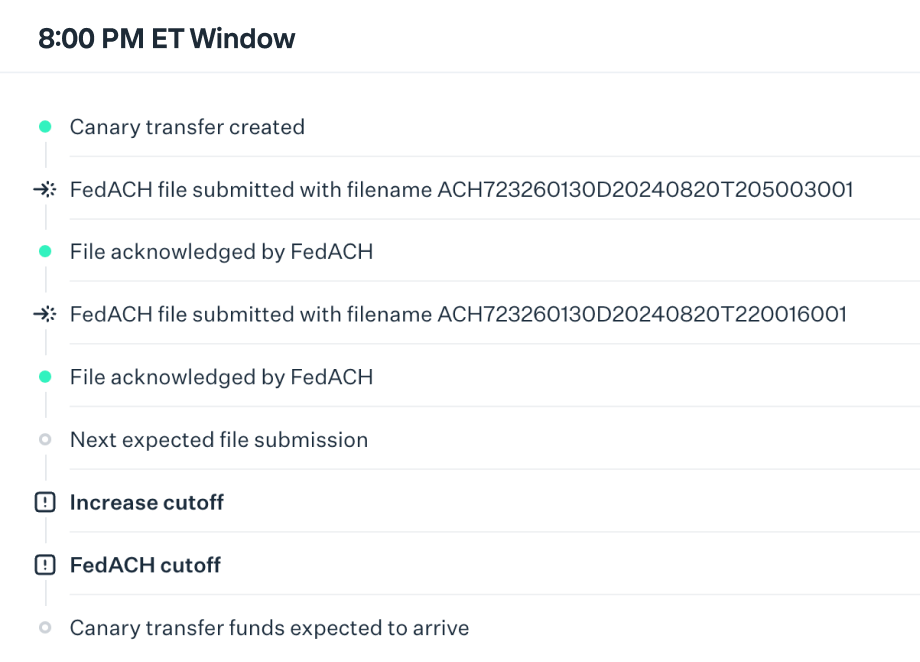Click the green dot beside Canary transfer created

click(x=45, y=127)
